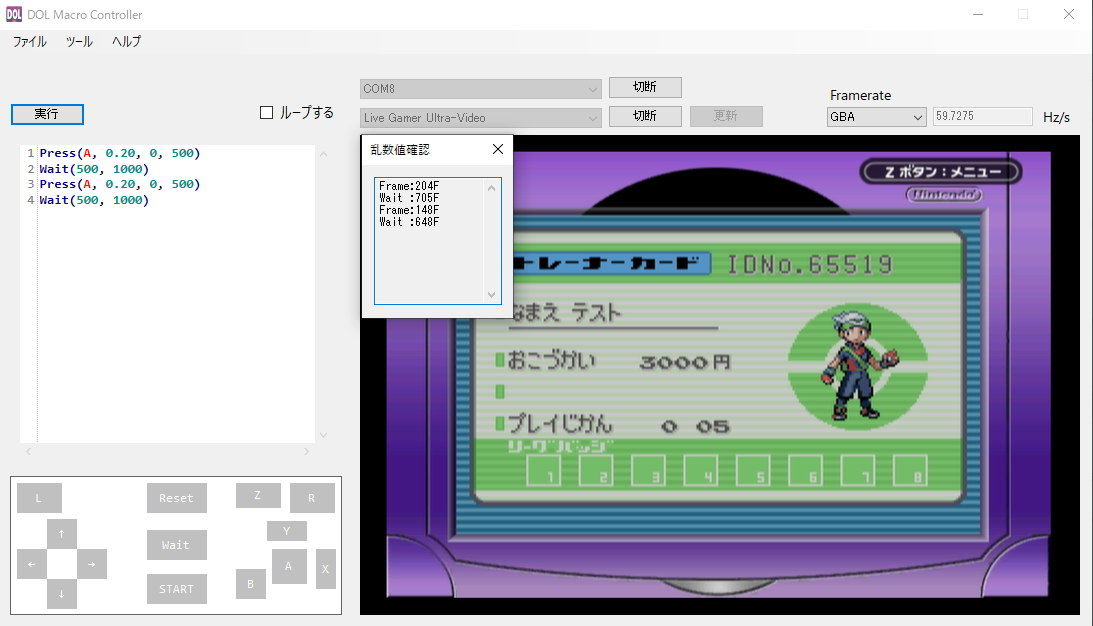Click the game video preview trainer sprite
Screen dimensions: 1093x626
[858, 366]
